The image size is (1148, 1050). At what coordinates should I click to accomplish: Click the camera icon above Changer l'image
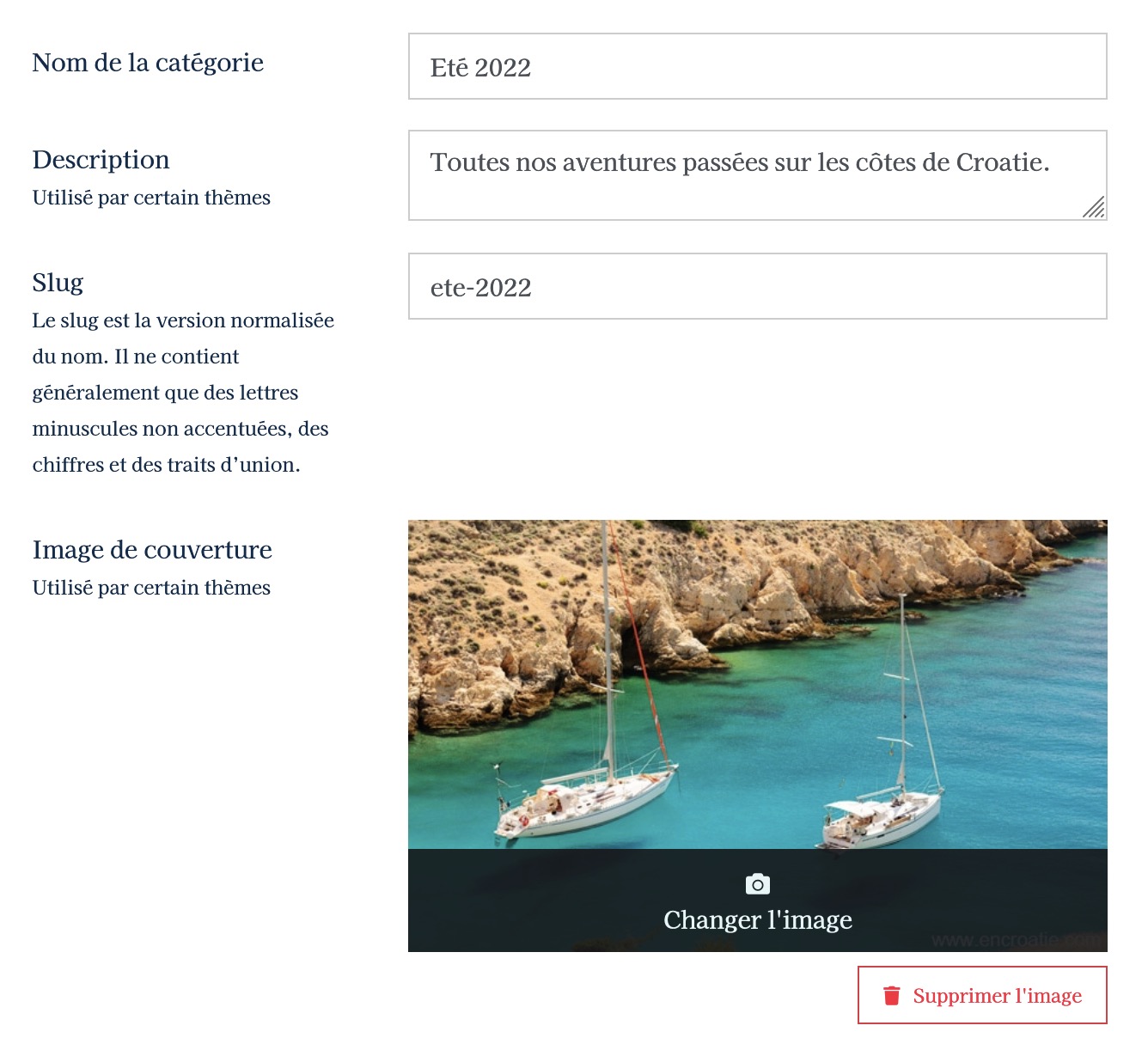(x=757, y=884)
